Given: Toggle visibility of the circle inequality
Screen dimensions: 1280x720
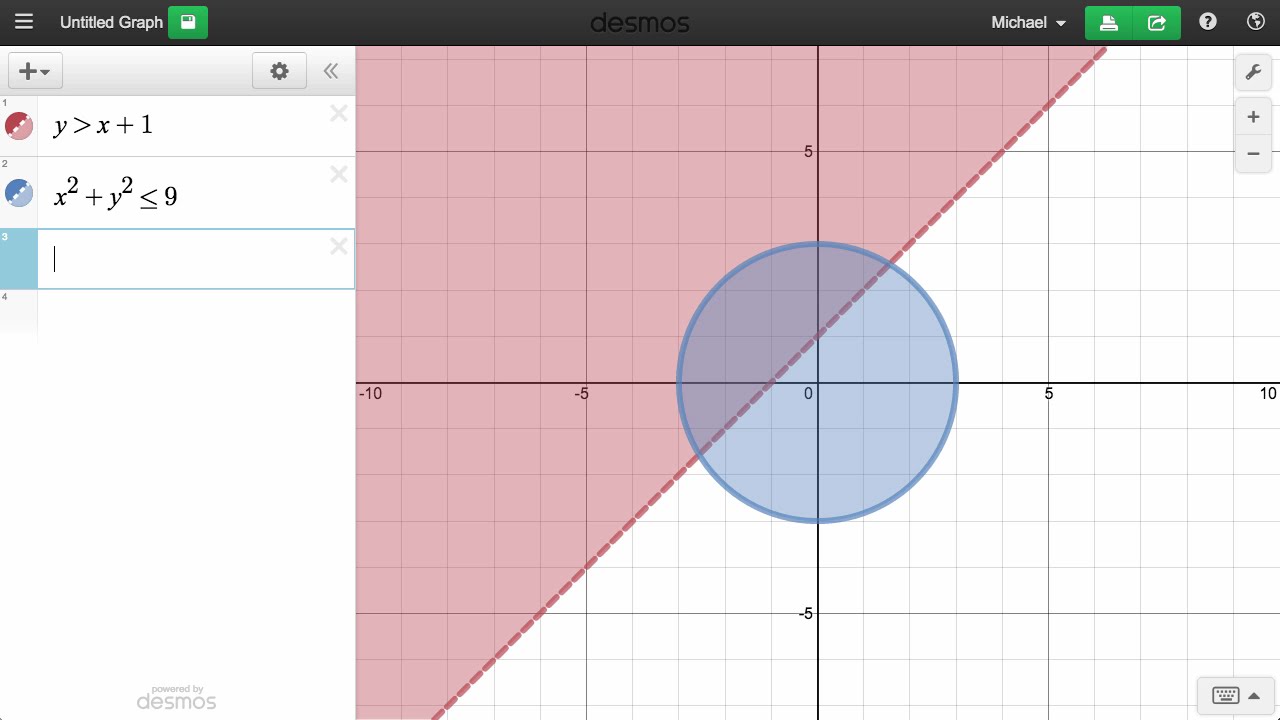Looking at the screenshot, I should 19,193.
